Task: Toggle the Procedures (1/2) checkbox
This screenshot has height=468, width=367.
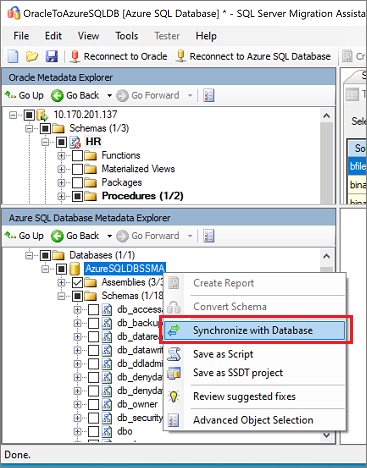Action: [77, 196]
